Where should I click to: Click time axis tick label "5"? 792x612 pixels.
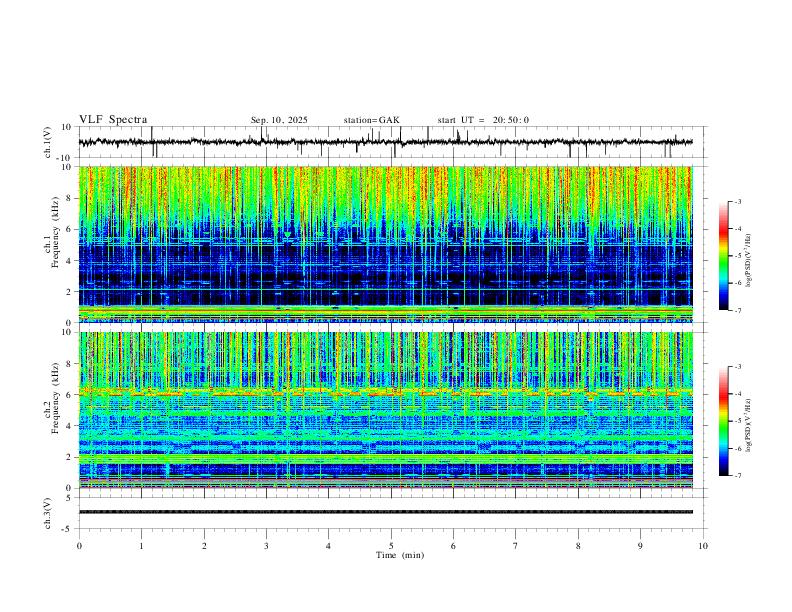click(391, 546)
